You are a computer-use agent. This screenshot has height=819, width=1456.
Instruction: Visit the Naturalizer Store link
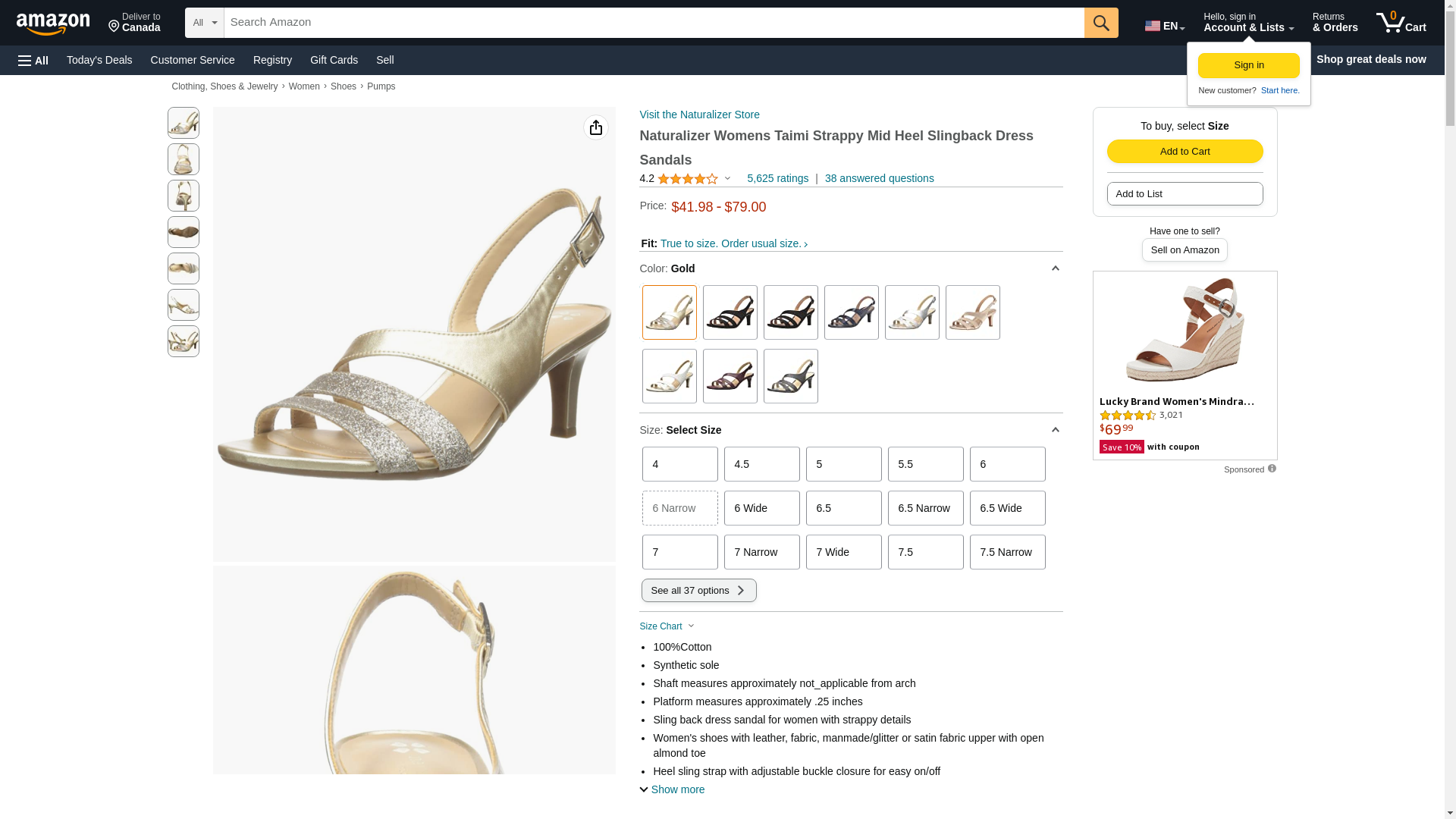[x=699, y=115]
